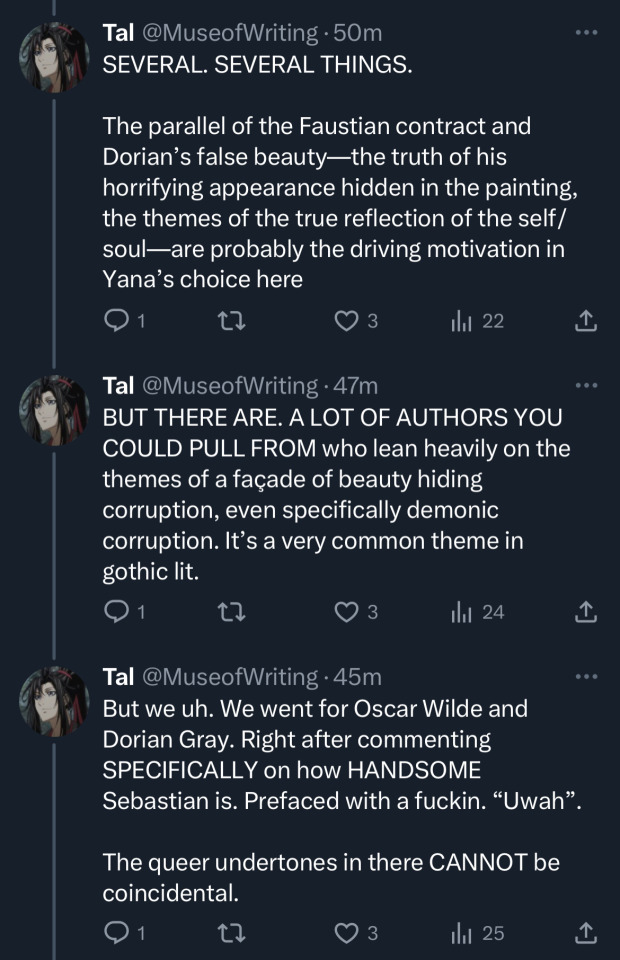The image size is (620, 960).
Task: Open more options on the 47m tweet
Action: click(586, 385)
